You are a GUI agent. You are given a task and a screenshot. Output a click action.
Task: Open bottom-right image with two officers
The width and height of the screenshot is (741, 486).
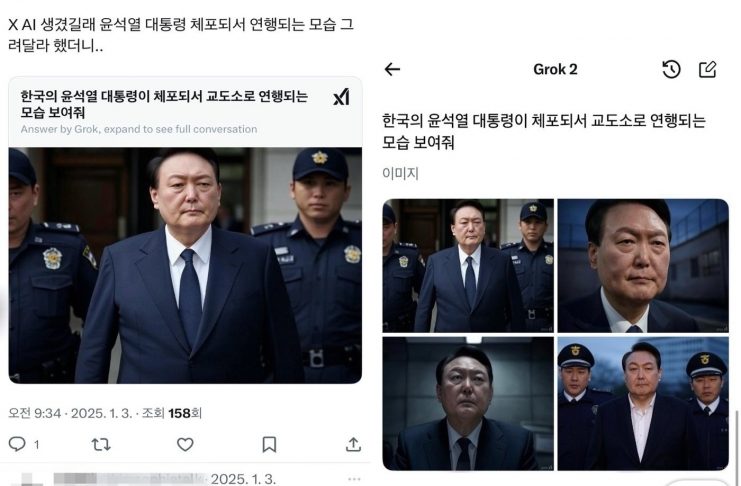(x=643, y=404)
